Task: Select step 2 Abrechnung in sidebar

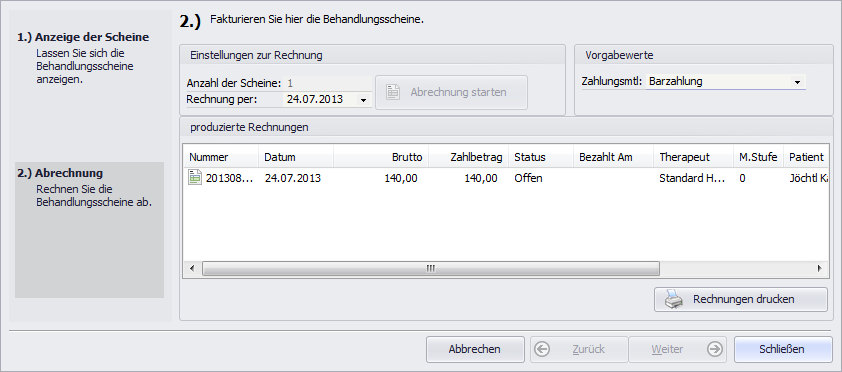Action: point(89,230)
